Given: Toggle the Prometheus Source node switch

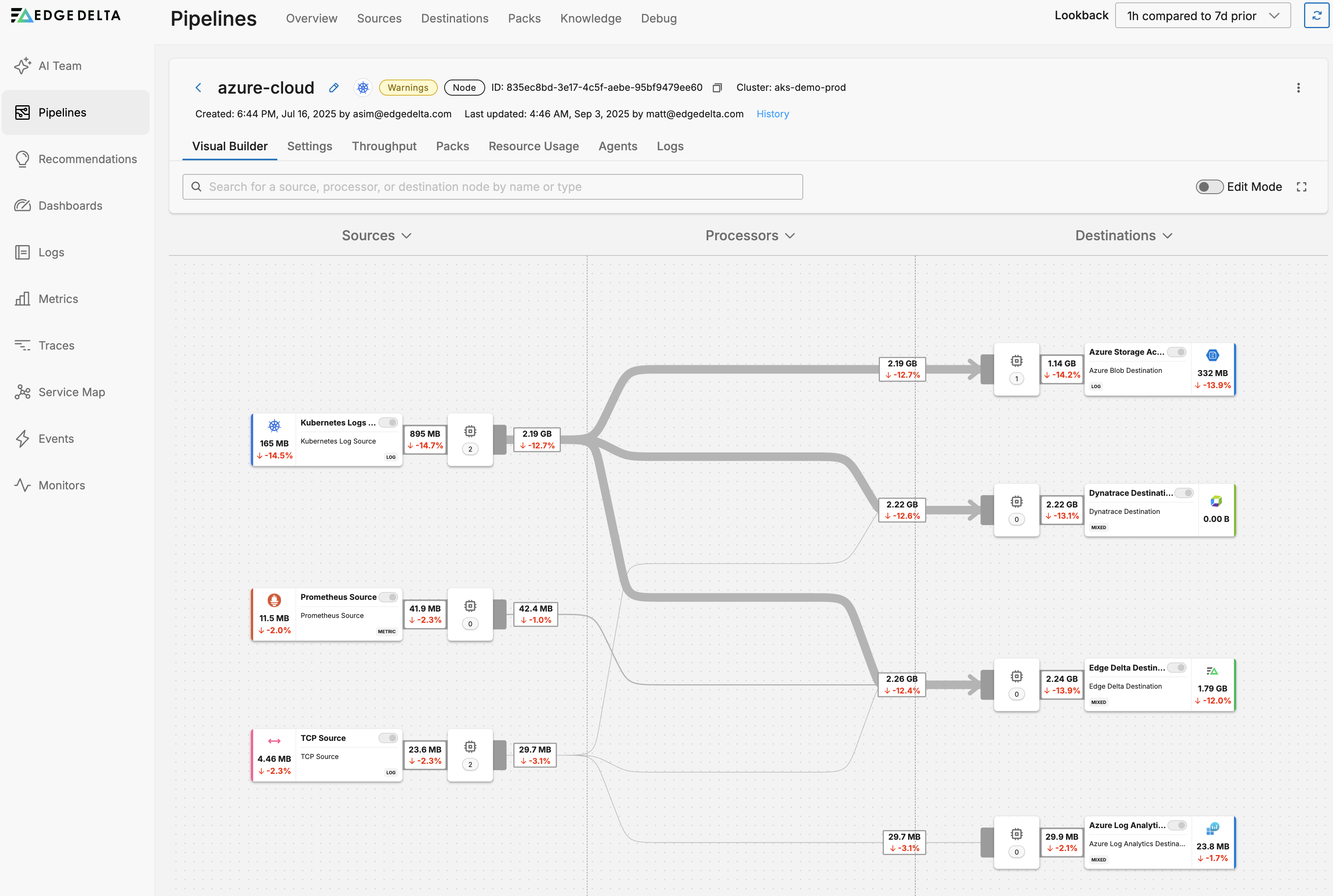Looking at the screenshot, I should [389, 597].
